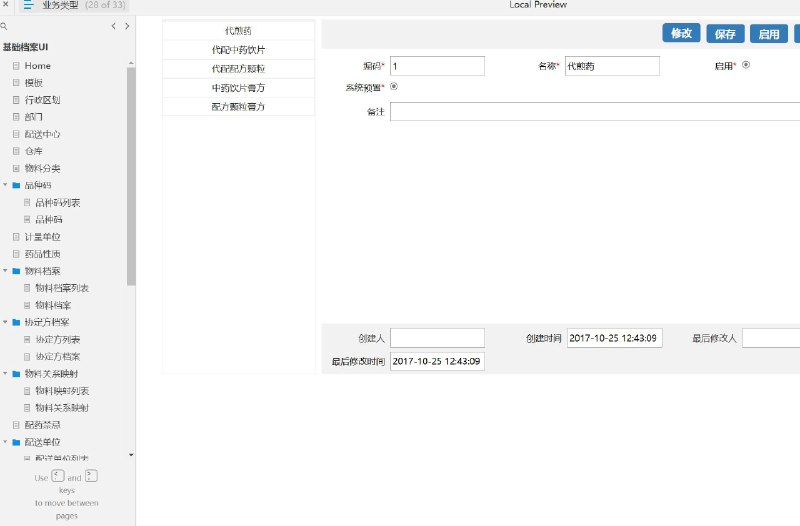
Task: Click the 业务类型 page title at top
Action: [x=60, y=5]
